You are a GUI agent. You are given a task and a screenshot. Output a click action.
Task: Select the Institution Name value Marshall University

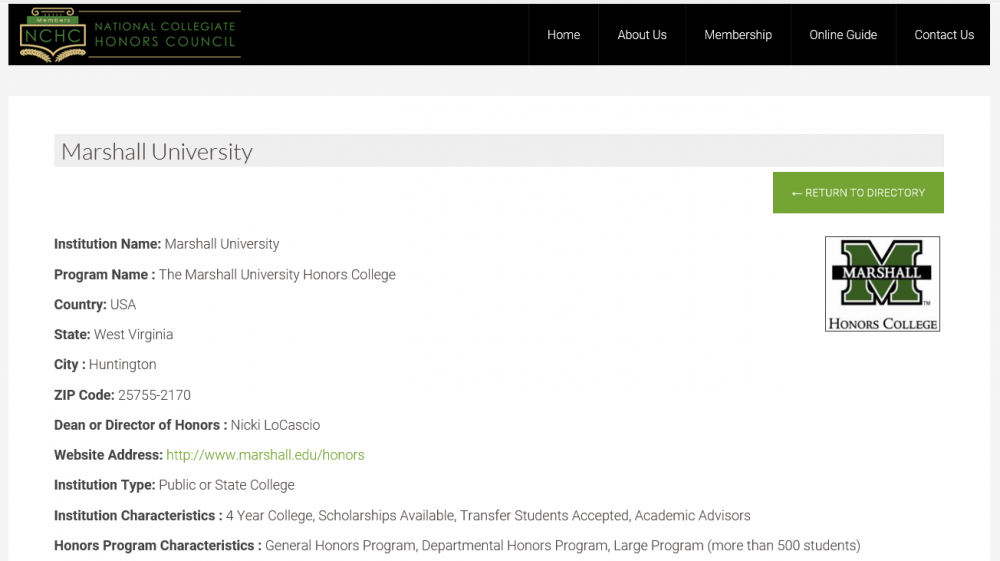pyautogui.click(x=222, y=244)
